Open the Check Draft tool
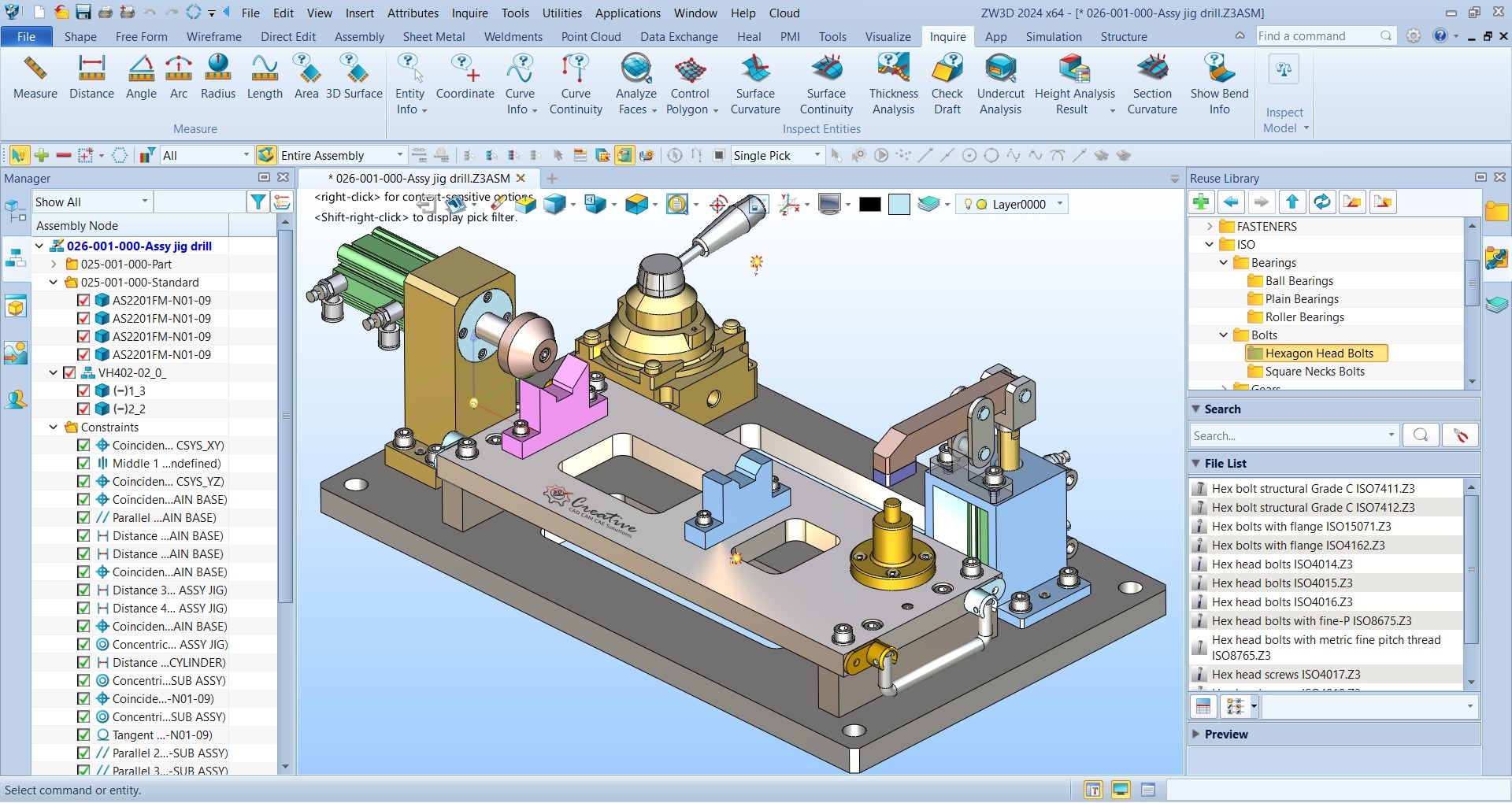 (947, 85)
